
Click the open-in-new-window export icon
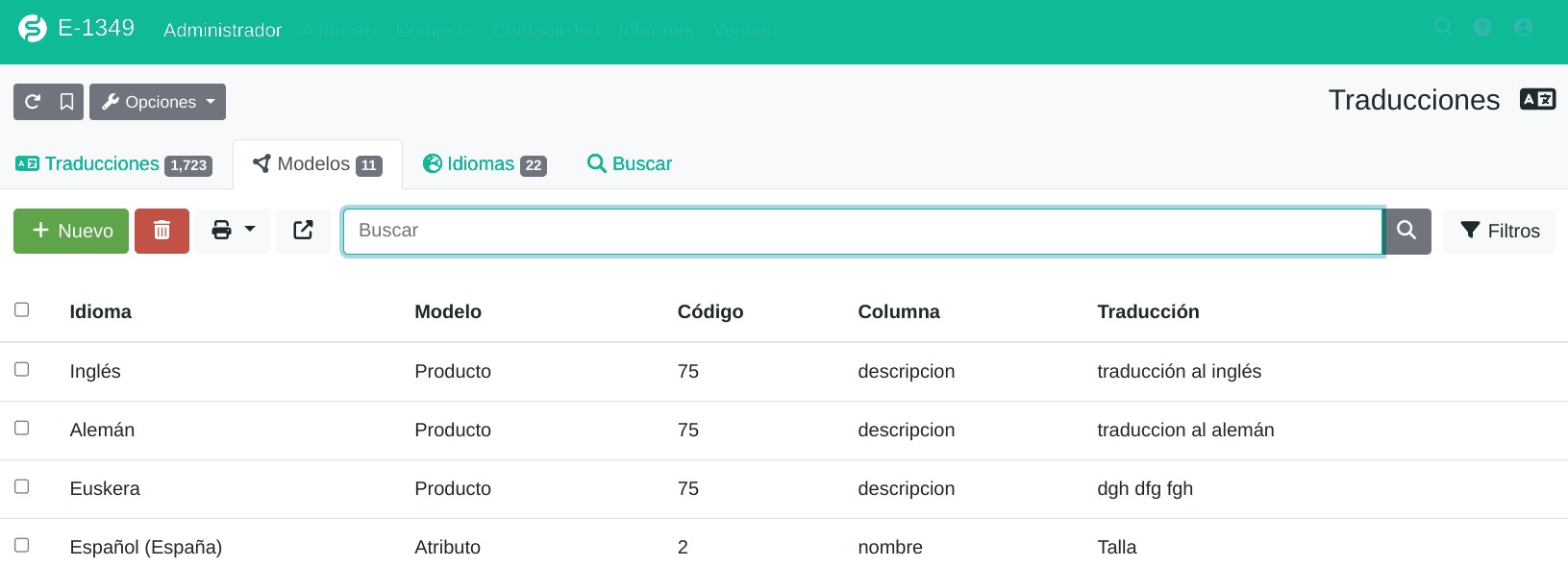pyautogui.click(x=303, y=231)
